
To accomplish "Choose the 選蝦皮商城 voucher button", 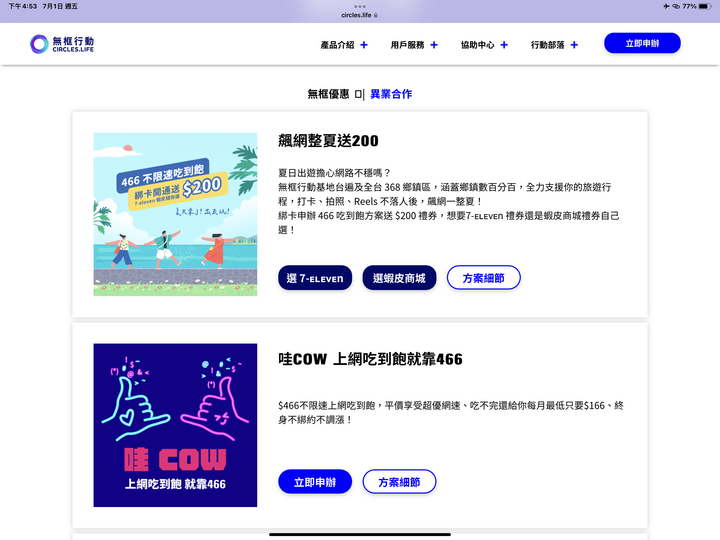I will [x=399, y=278].
